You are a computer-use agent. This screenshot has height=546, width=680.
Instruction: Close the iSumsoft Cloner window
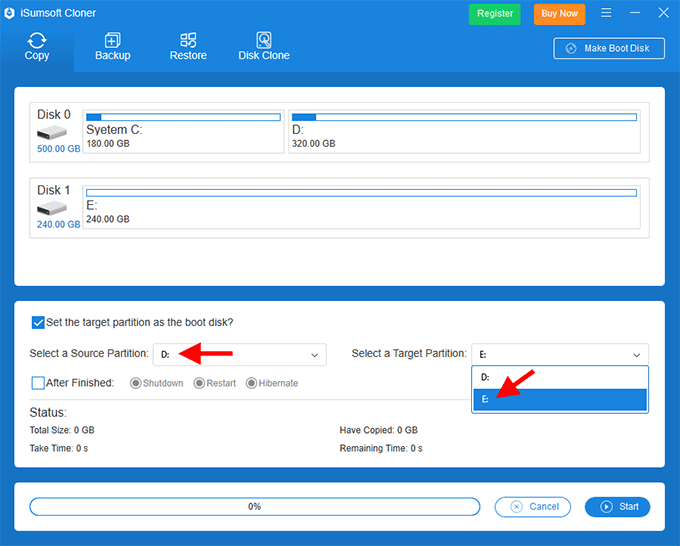(664, 13)
